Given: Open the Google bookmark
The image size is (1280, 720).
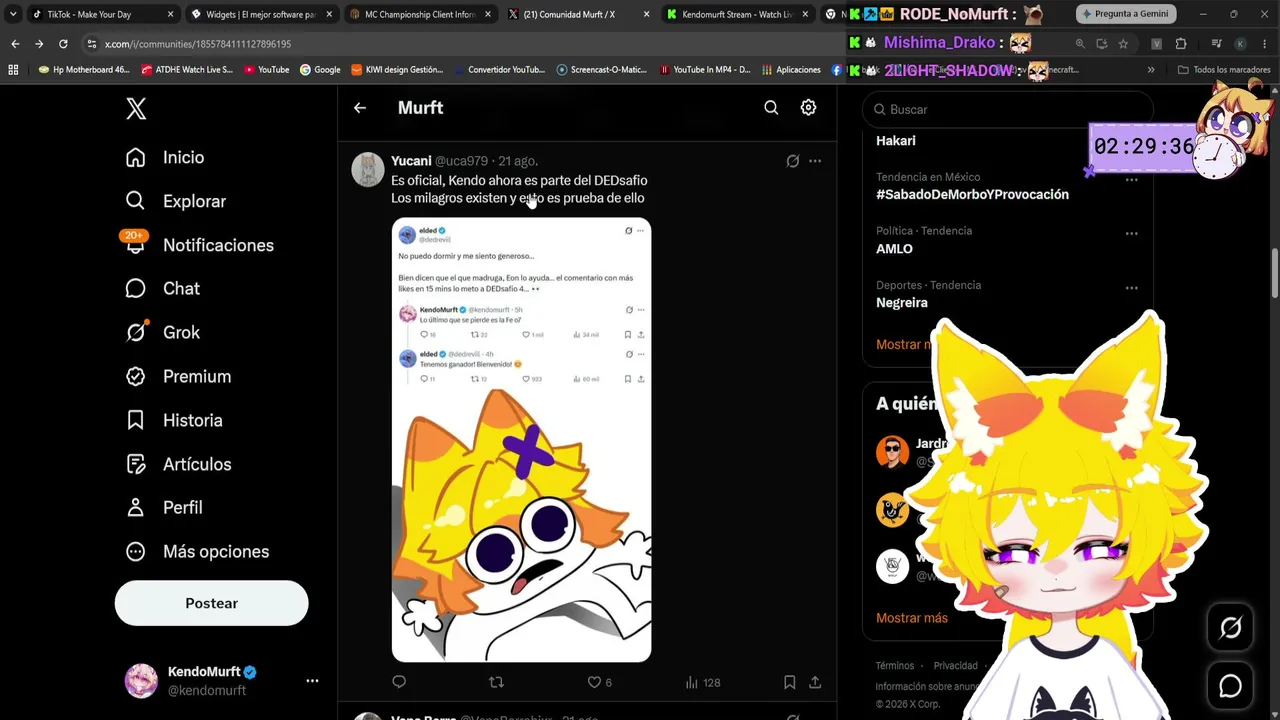Looking at the screenshot, I should pyautogui.click(x=320, y=70).
